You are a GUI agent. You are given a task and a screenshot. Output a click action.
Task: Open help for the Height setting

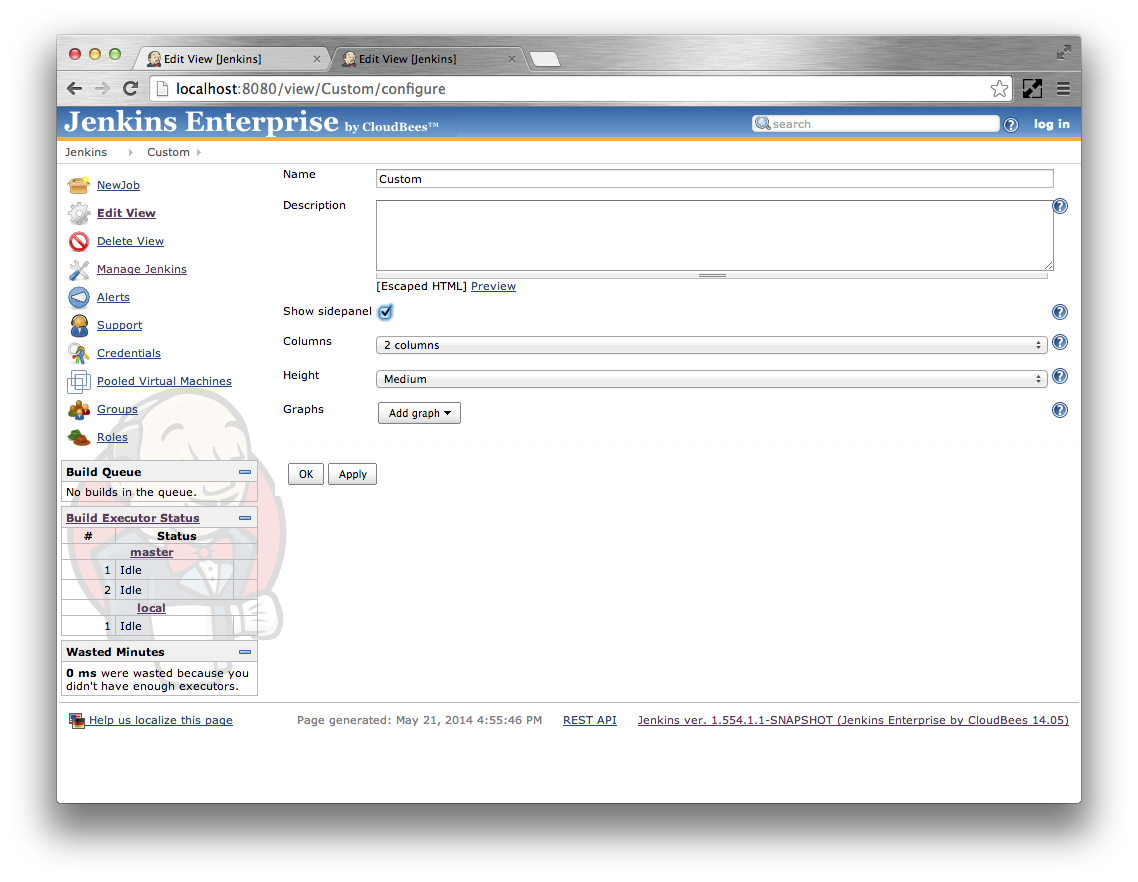pyautogui.click(x=1060, y=377)
